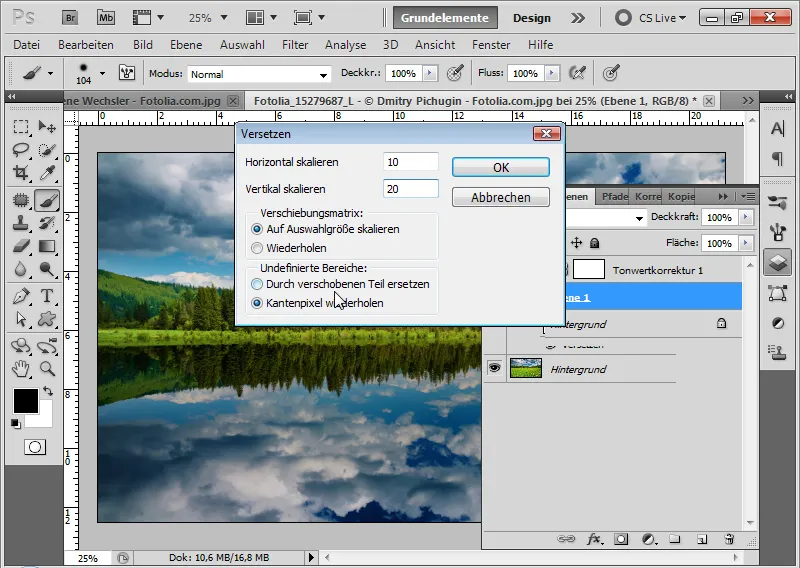Select the History Brush tool

(x=47, y=223)
